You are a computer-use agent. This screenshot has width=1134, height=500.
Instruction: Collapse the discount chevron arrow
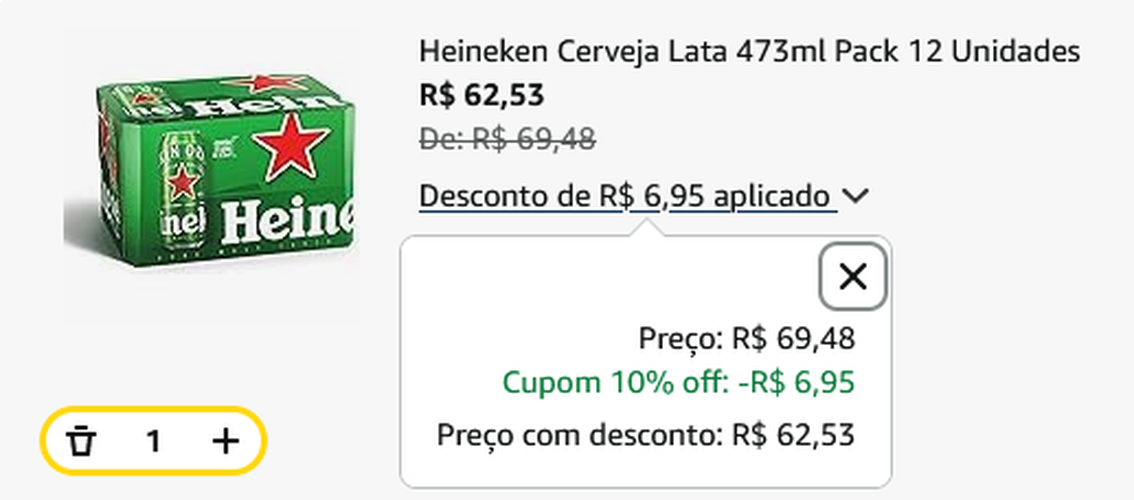coord(855,197)
